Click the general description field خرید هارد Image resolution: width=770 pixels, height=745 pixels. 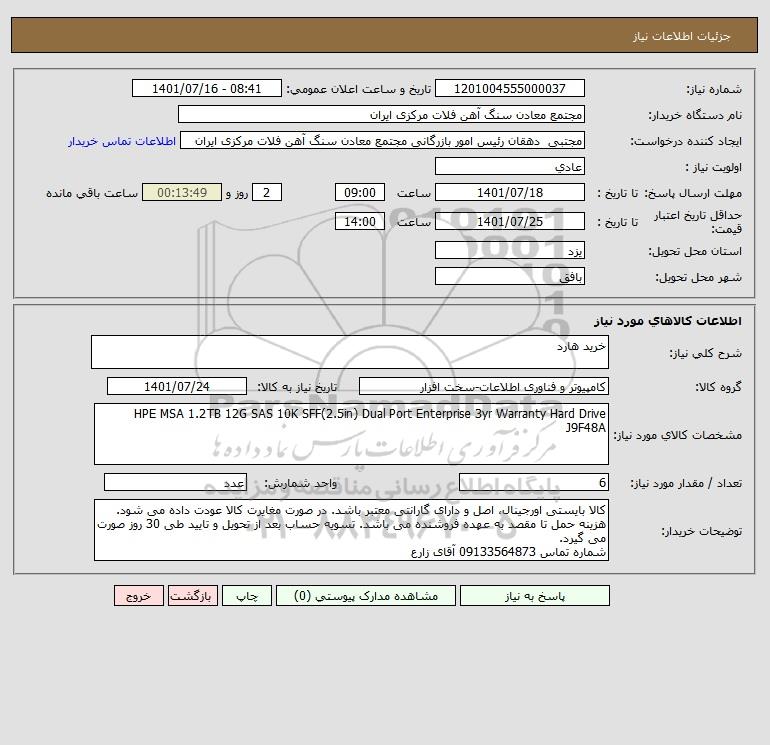pos(350,352)
